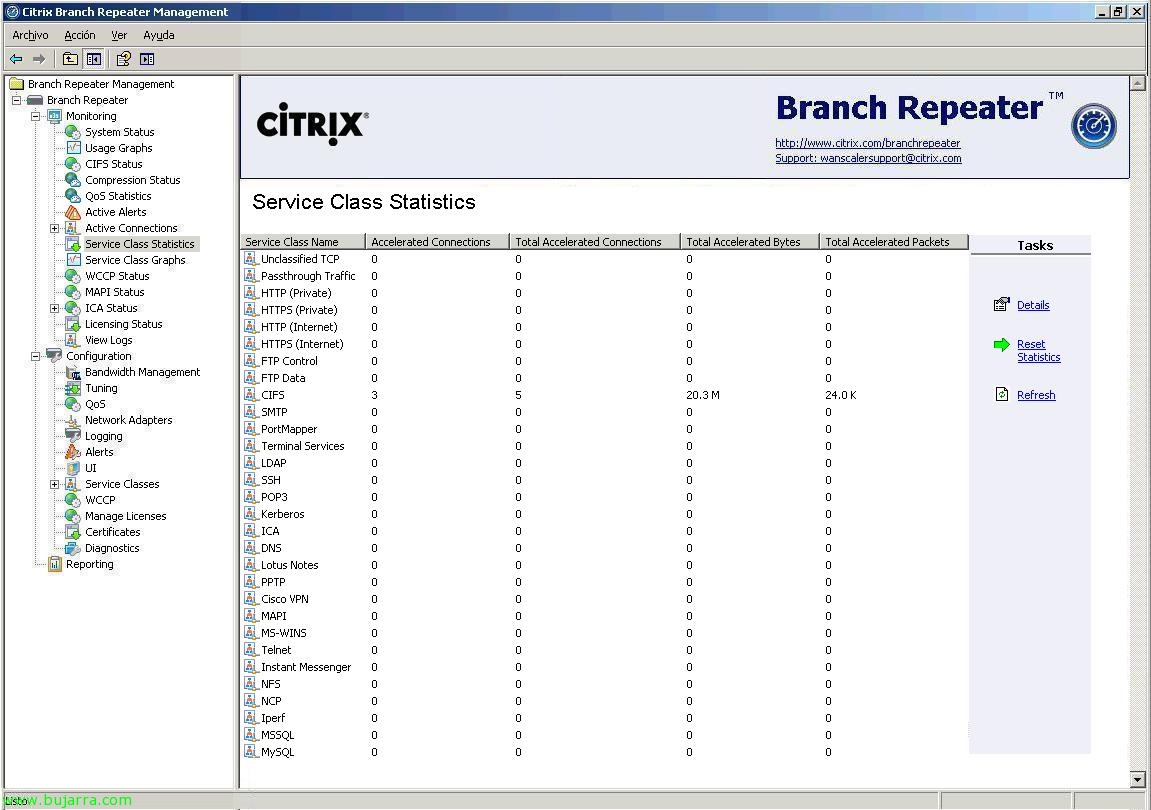Select QoS Statistics in the tree

[118, 196]
